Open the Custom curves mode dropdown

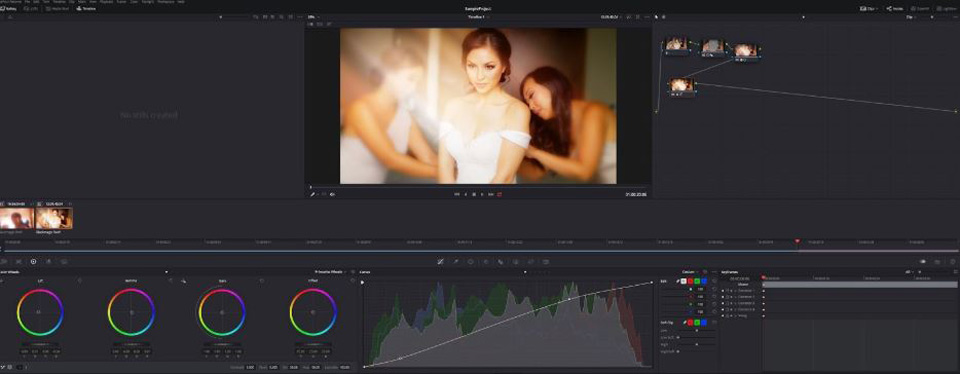(x=691, y=272)
